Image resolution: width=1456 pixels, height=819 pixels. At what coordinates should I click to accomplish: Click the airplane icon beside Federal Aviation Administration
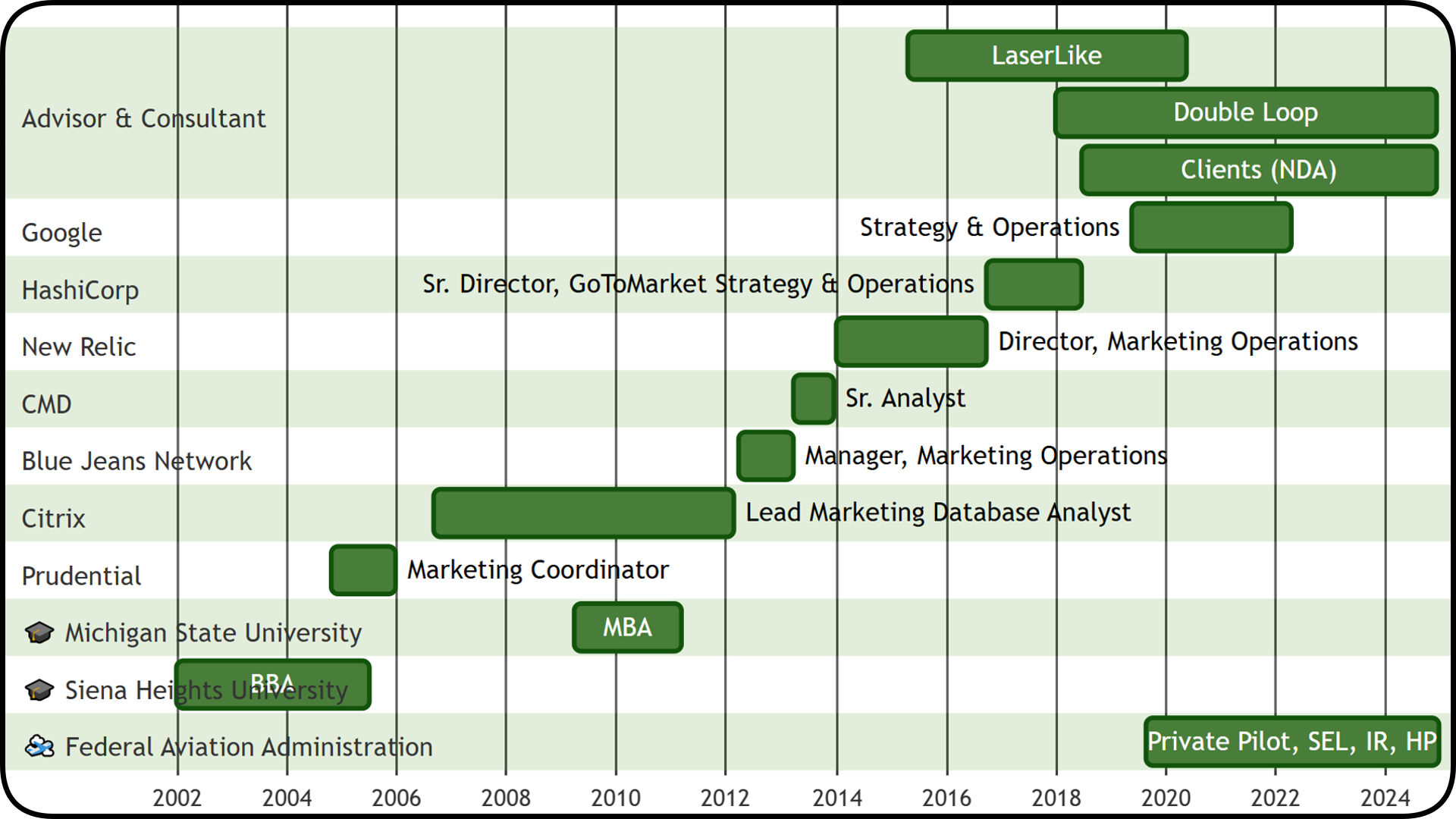pyautogui.click(x=39, y=747)
